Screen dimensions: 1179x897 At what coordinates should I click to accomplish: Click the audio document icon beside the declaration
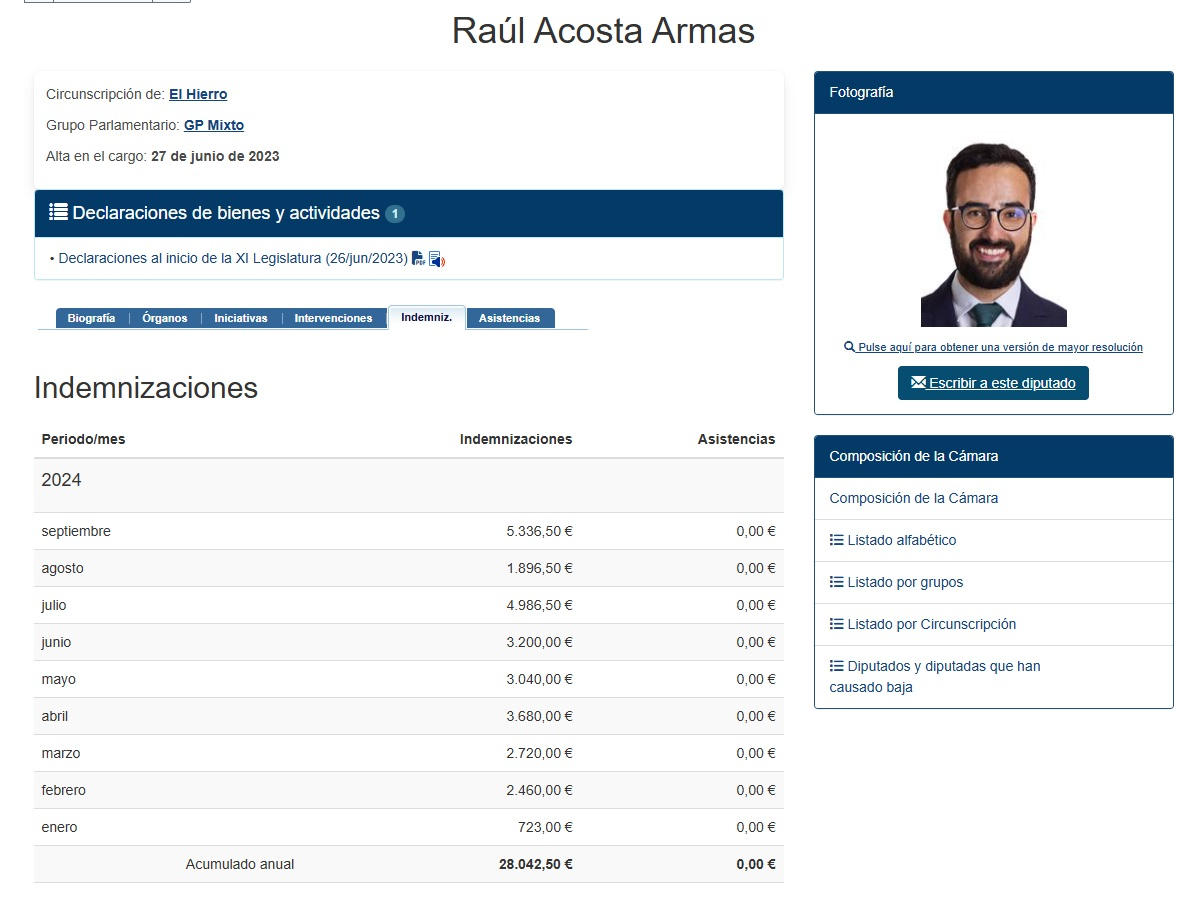click(x=436, y=259)
